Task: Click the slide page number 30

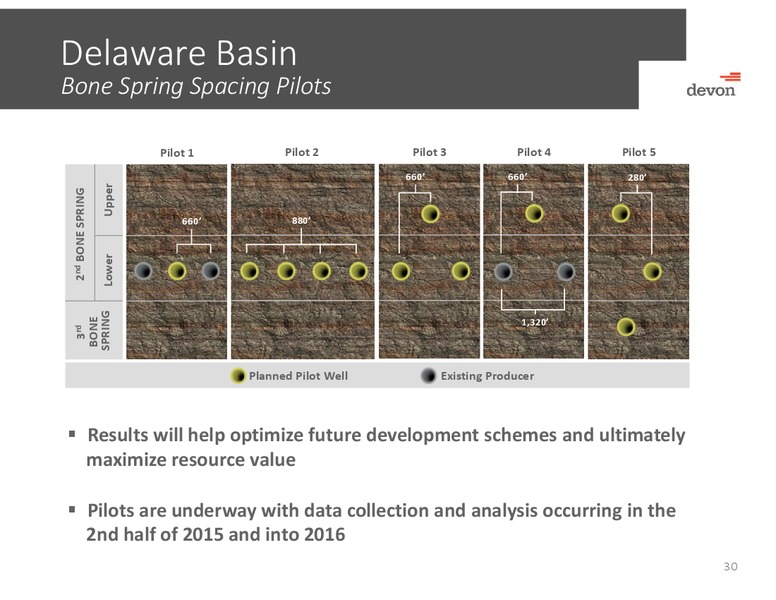Action: 730,566
